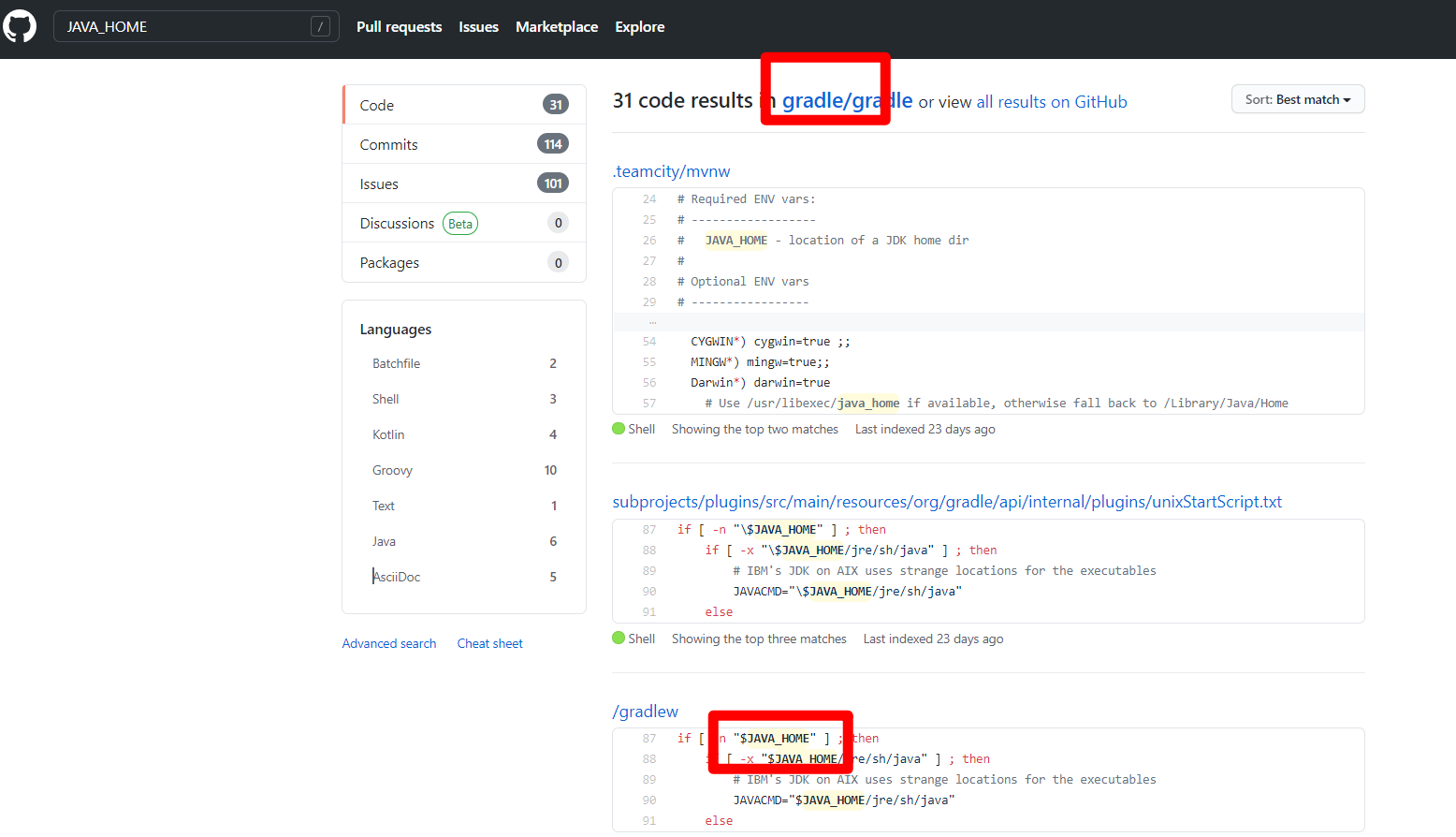1456x837 pixels.
Task: Click the 101 count badge on Issues
Action: [553, 184]
